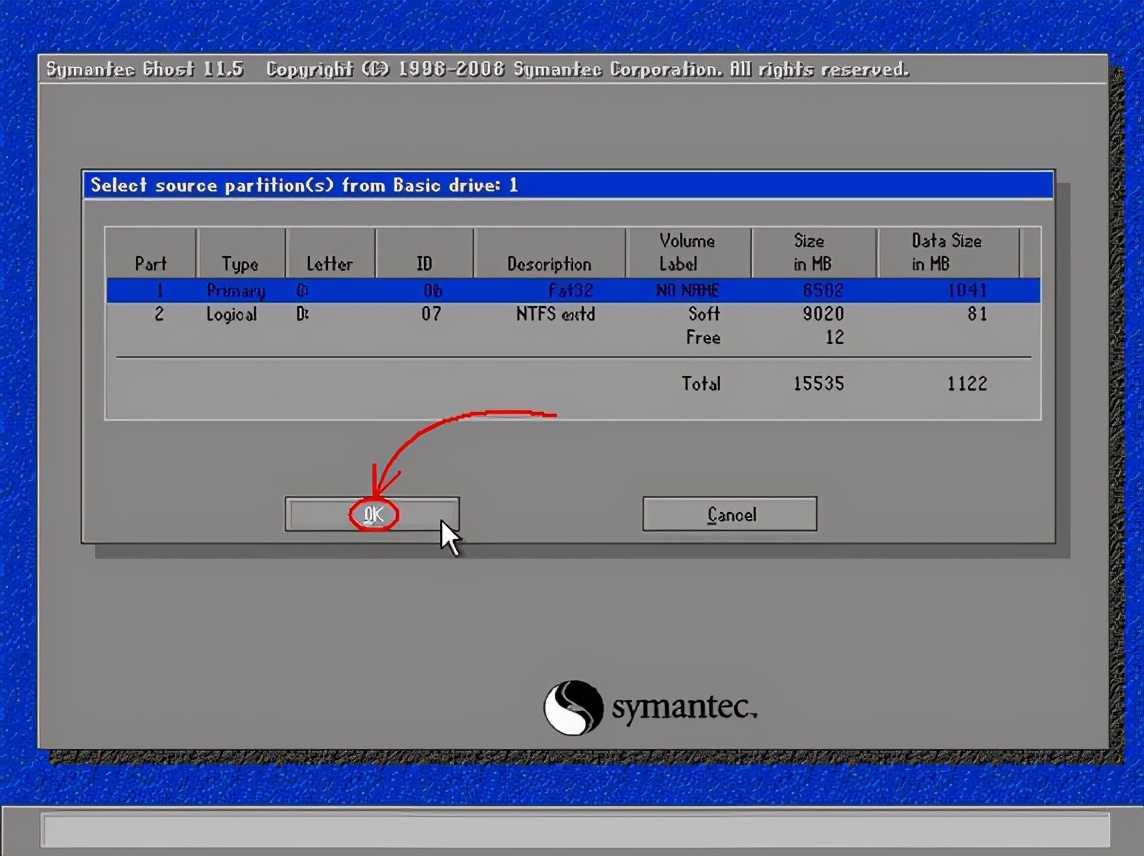Click the Soft volume label cell
Image resolution: width=1144 pixels, height=856 pixels.
pos(704,314)
